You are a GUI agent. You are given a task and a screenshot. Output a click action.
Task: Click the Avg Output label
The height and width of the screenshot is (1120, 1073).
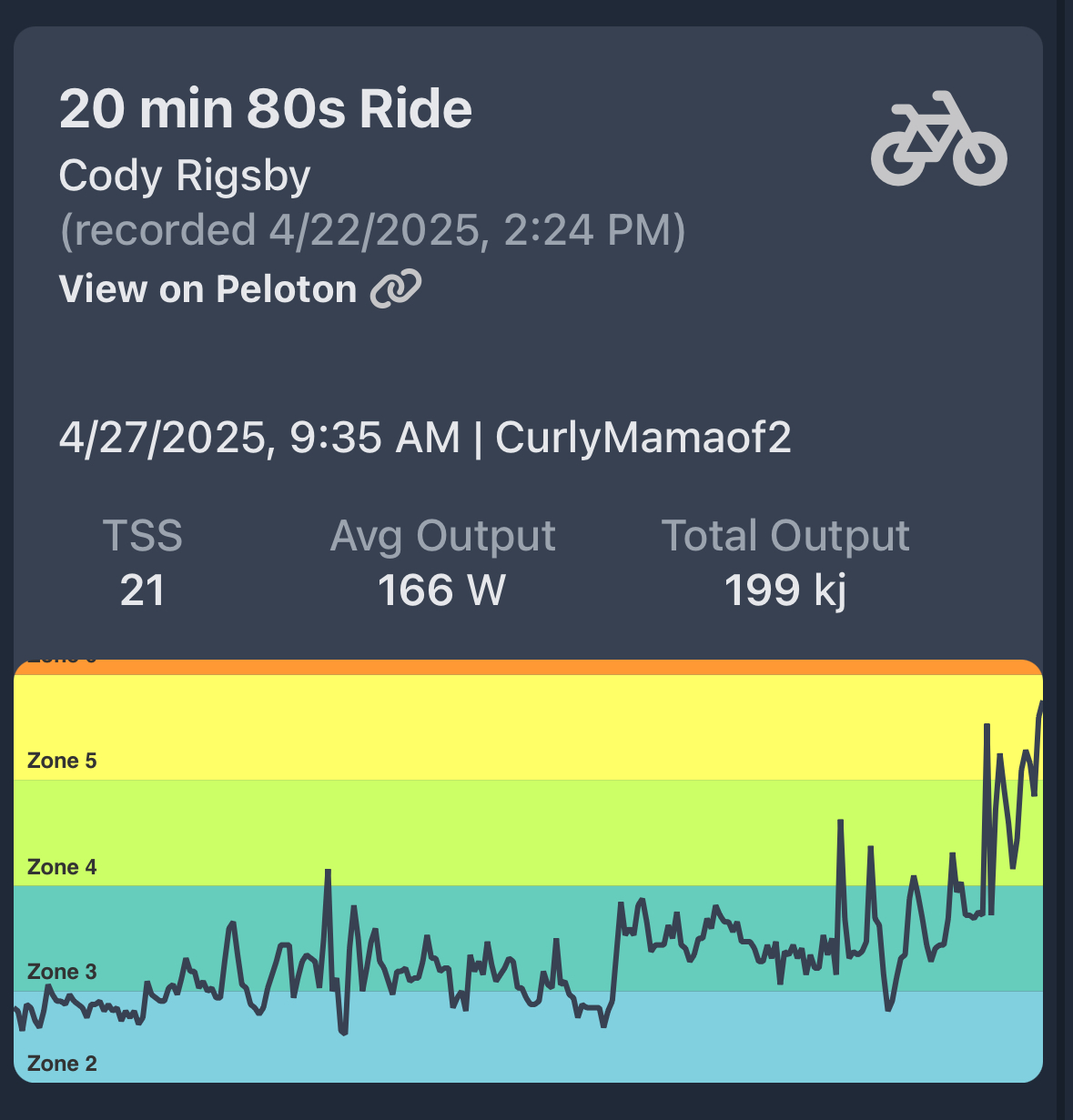click(442, 536)
